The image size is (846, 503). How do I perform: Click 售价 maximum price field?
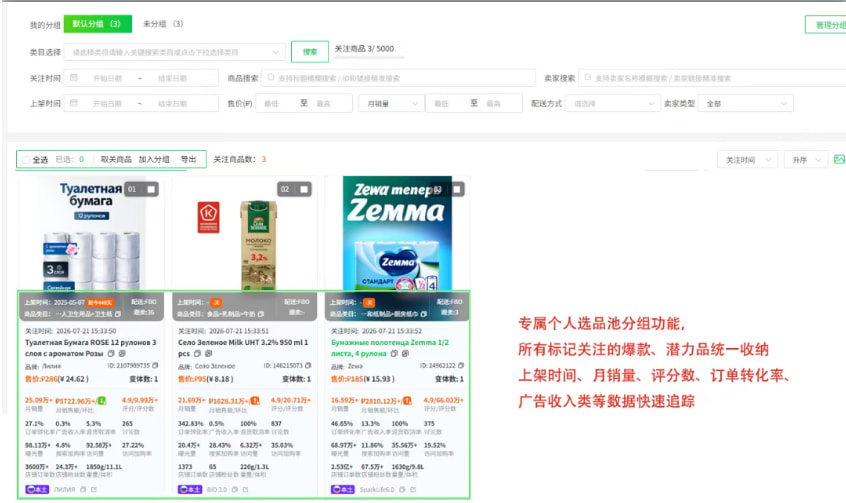coord(323,103)
